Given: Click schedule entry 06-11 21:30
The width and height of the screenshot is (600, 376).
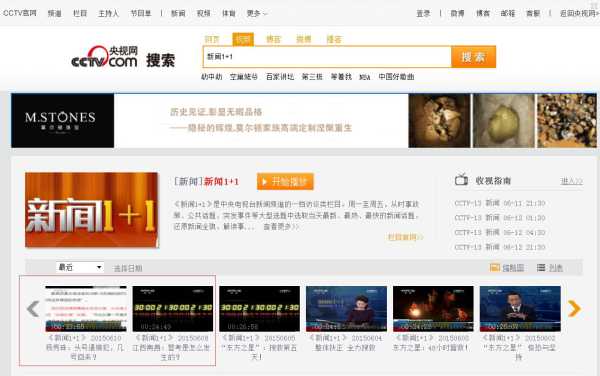Looking at the screenshot, I should coord(500,203).
